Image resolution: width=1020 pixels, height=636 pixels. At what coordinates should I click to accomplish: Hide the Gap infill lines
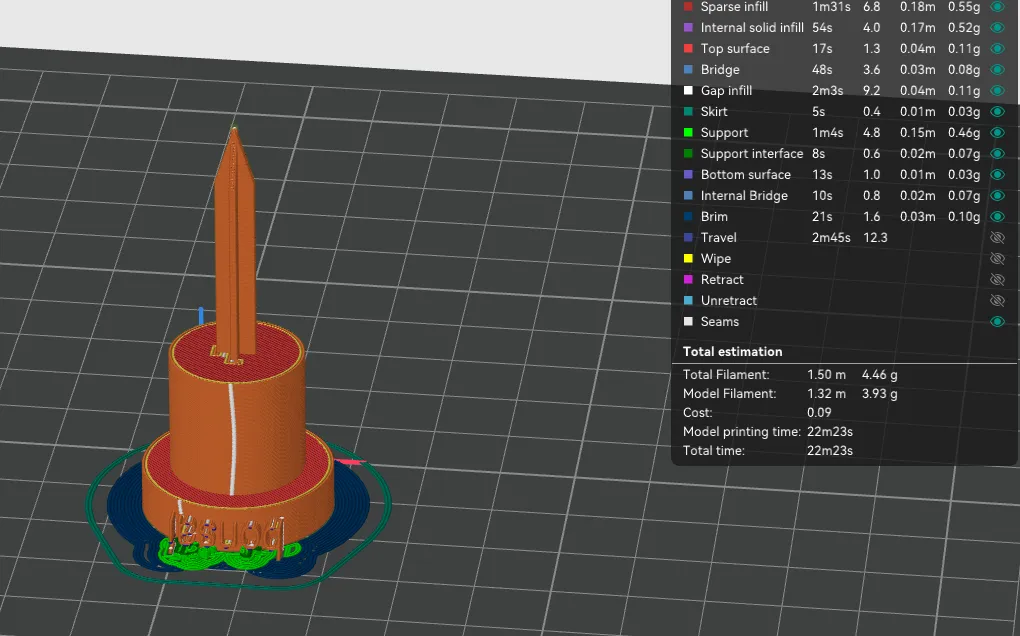tap(997, 90)
